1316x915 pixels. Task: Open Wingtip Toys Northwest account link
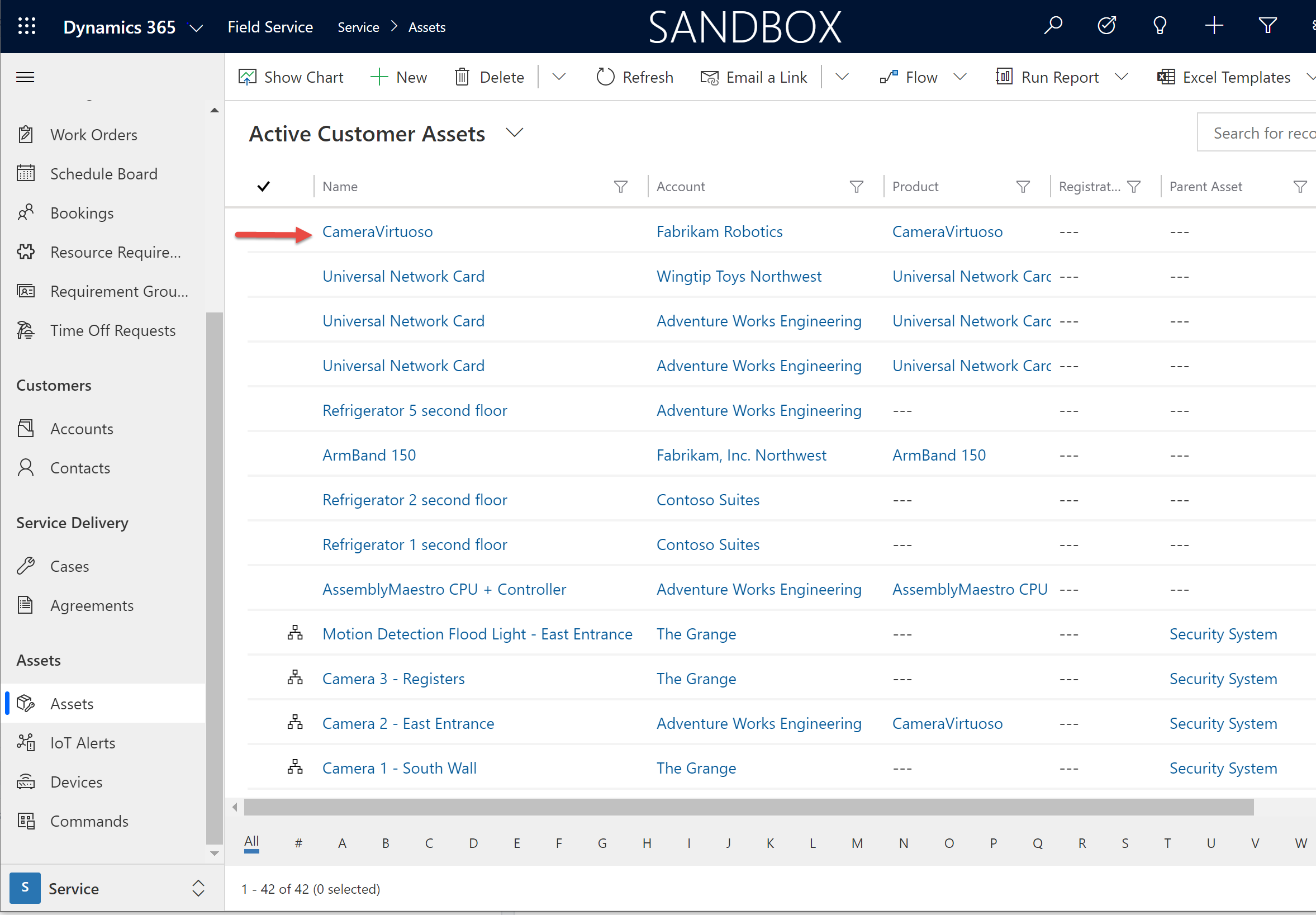pyautogui.click(x=739, y=276)
